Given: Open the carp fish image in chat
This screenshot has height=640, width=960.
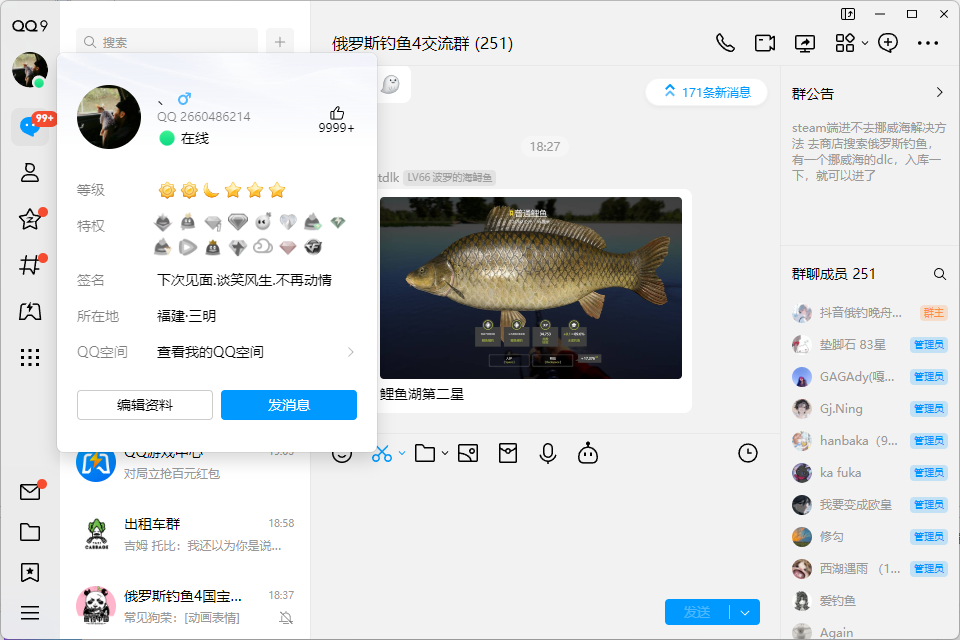Looking at the screenshot, I should (531, 288).
